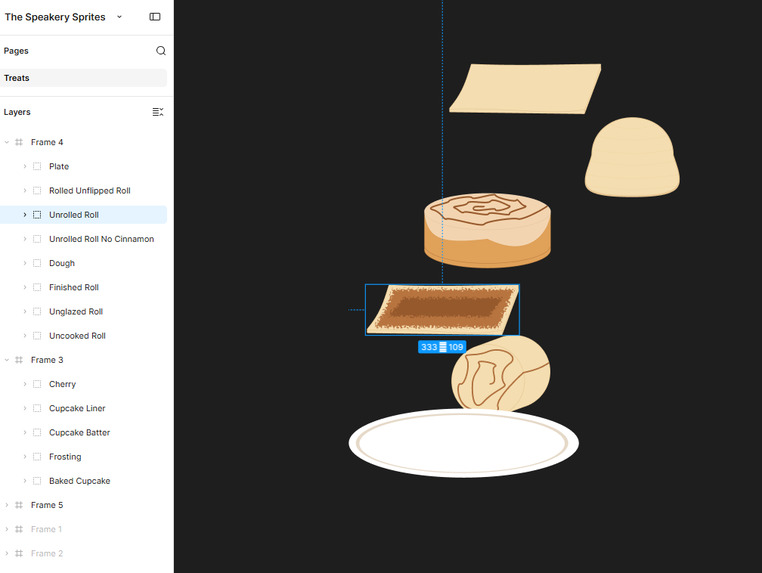Expand the Dough layer group

(x=25, y=263)
